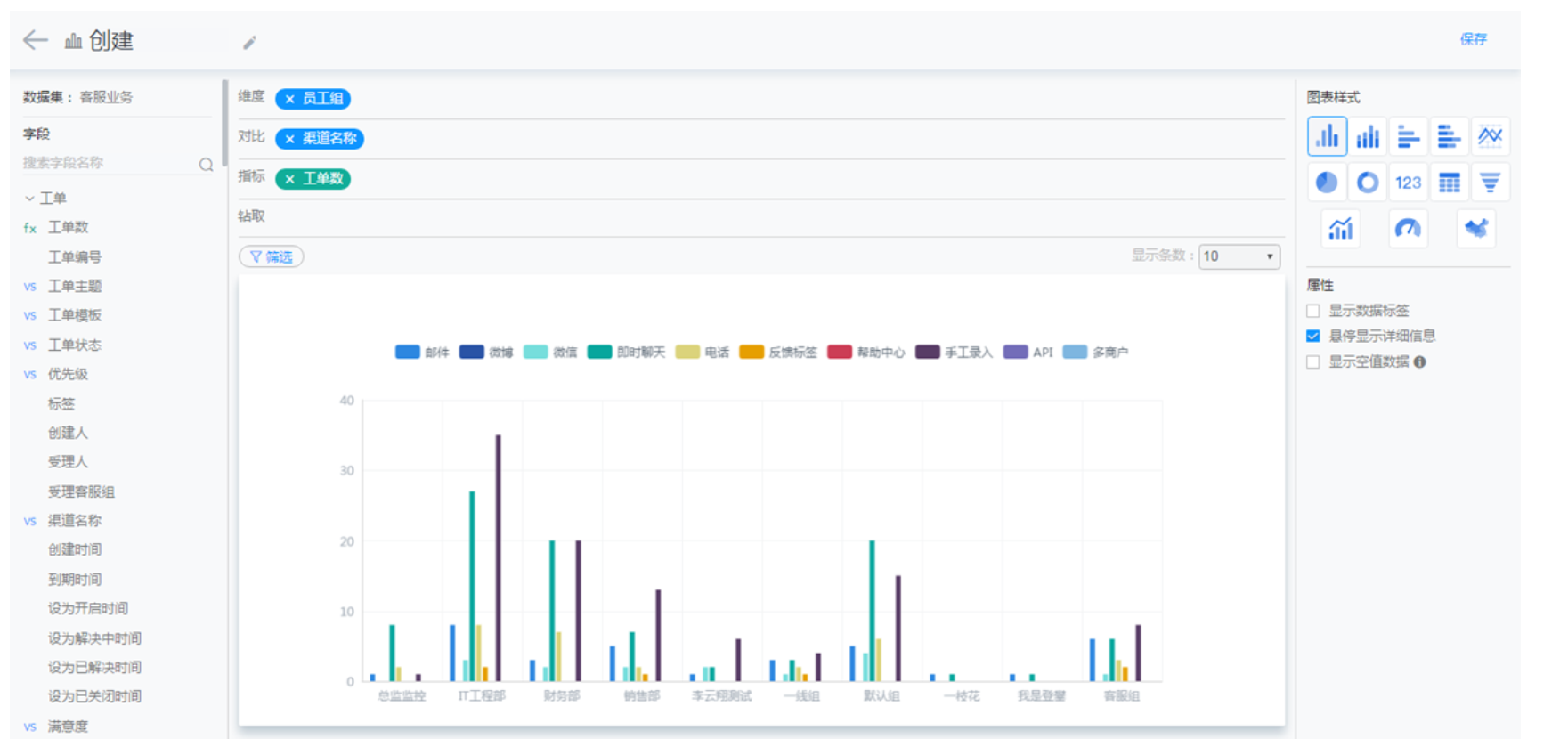Viewport: 1568px width, 739px height.
Task: Select the 设为解决中时间 field
Action: click(x=94, y=638)
